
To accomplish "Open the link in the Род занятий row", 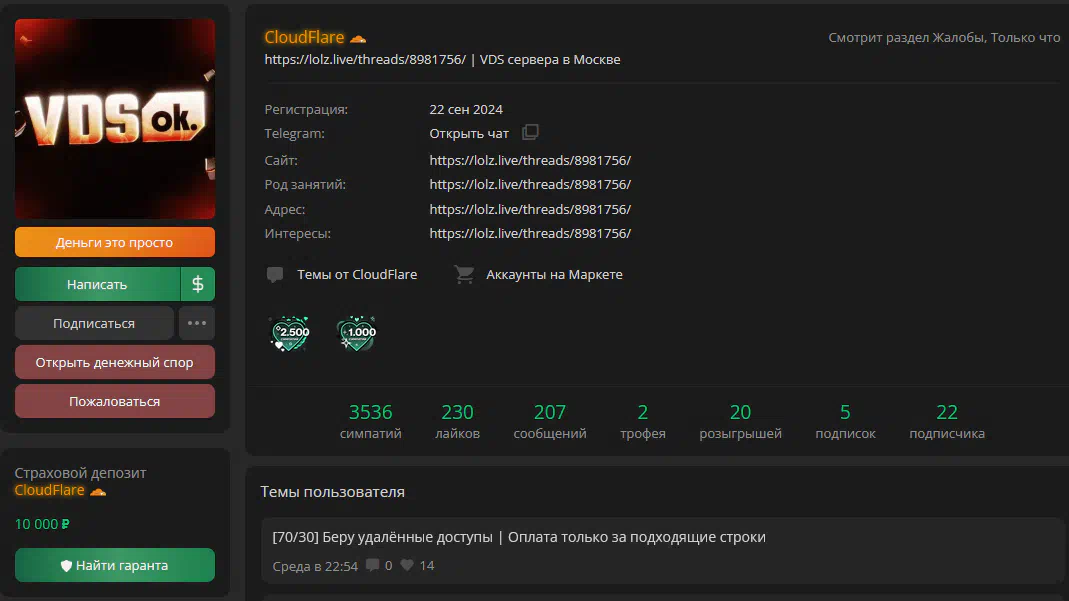I will 530,184.
